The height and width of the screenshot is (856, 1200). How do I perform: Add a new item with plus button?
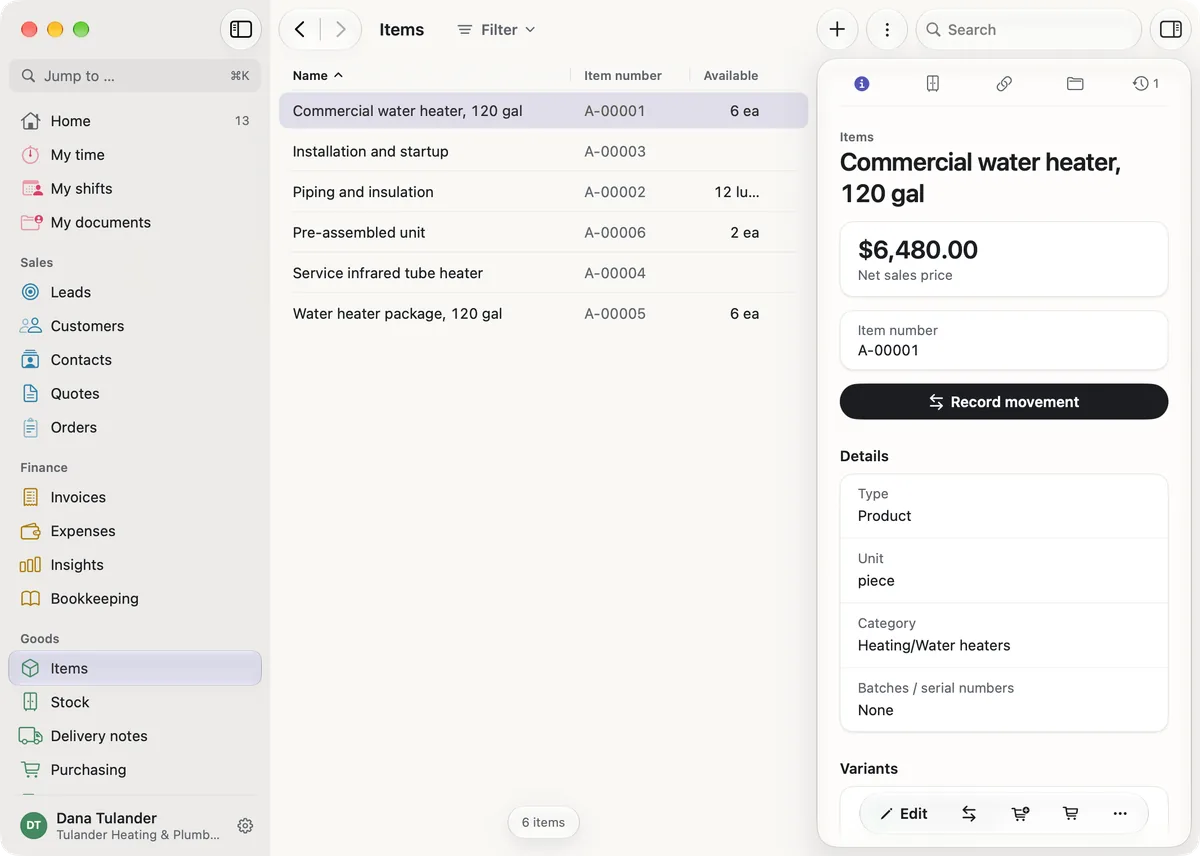pyautogui.click(x=837, y=30)
